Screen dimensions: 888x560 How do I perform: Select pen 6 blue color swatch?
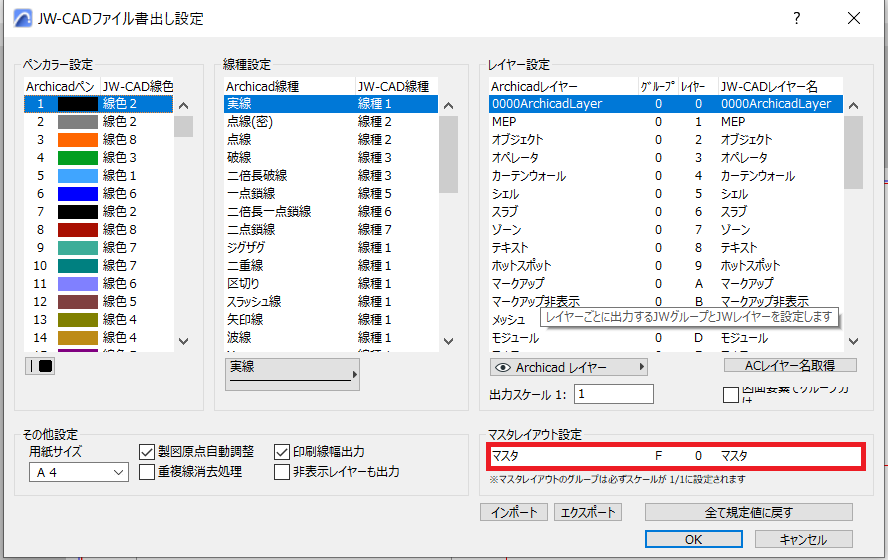click(x=78, y=194)
